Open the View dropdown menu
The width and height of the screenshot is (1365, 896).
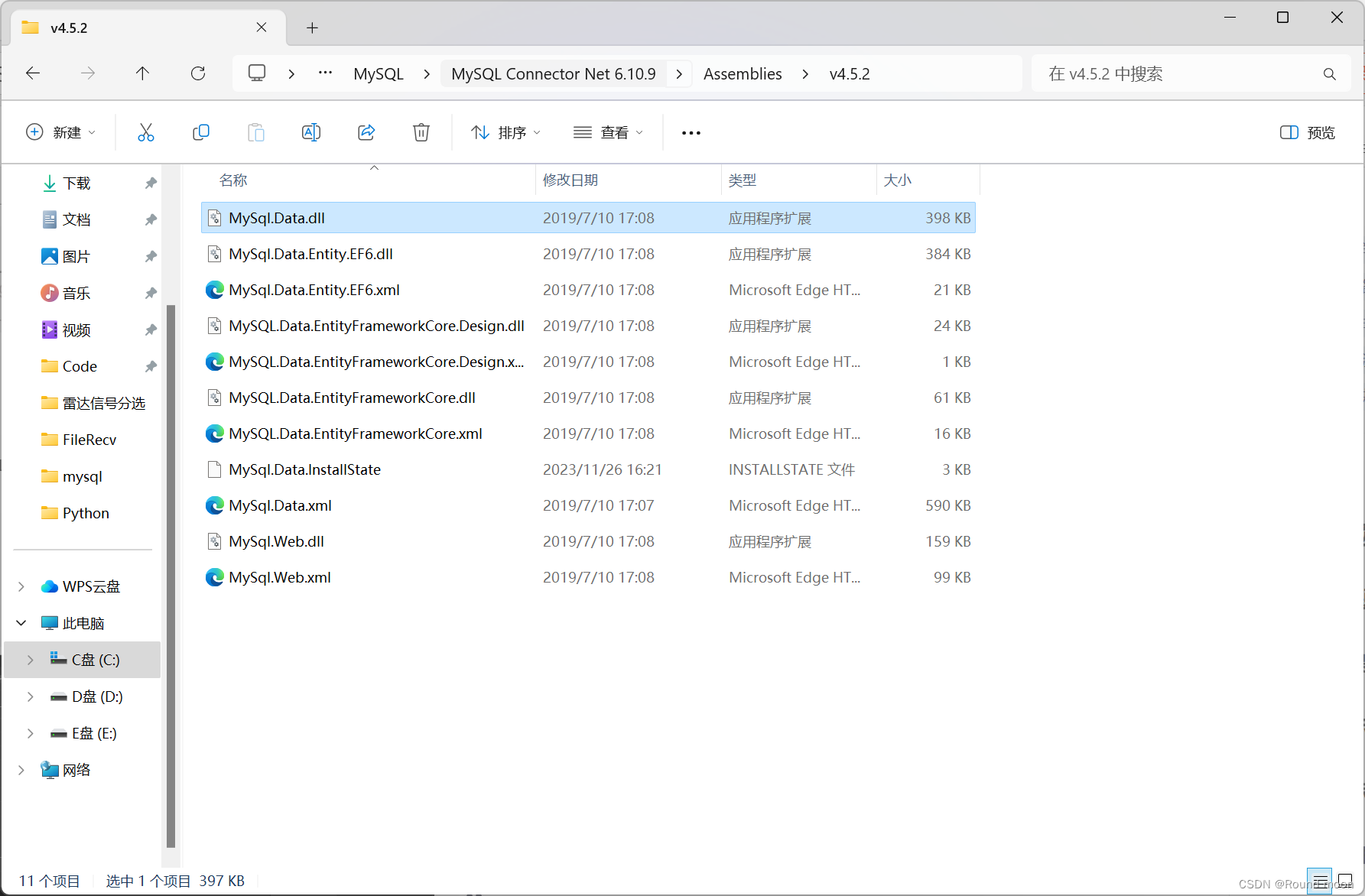point(609,132)
